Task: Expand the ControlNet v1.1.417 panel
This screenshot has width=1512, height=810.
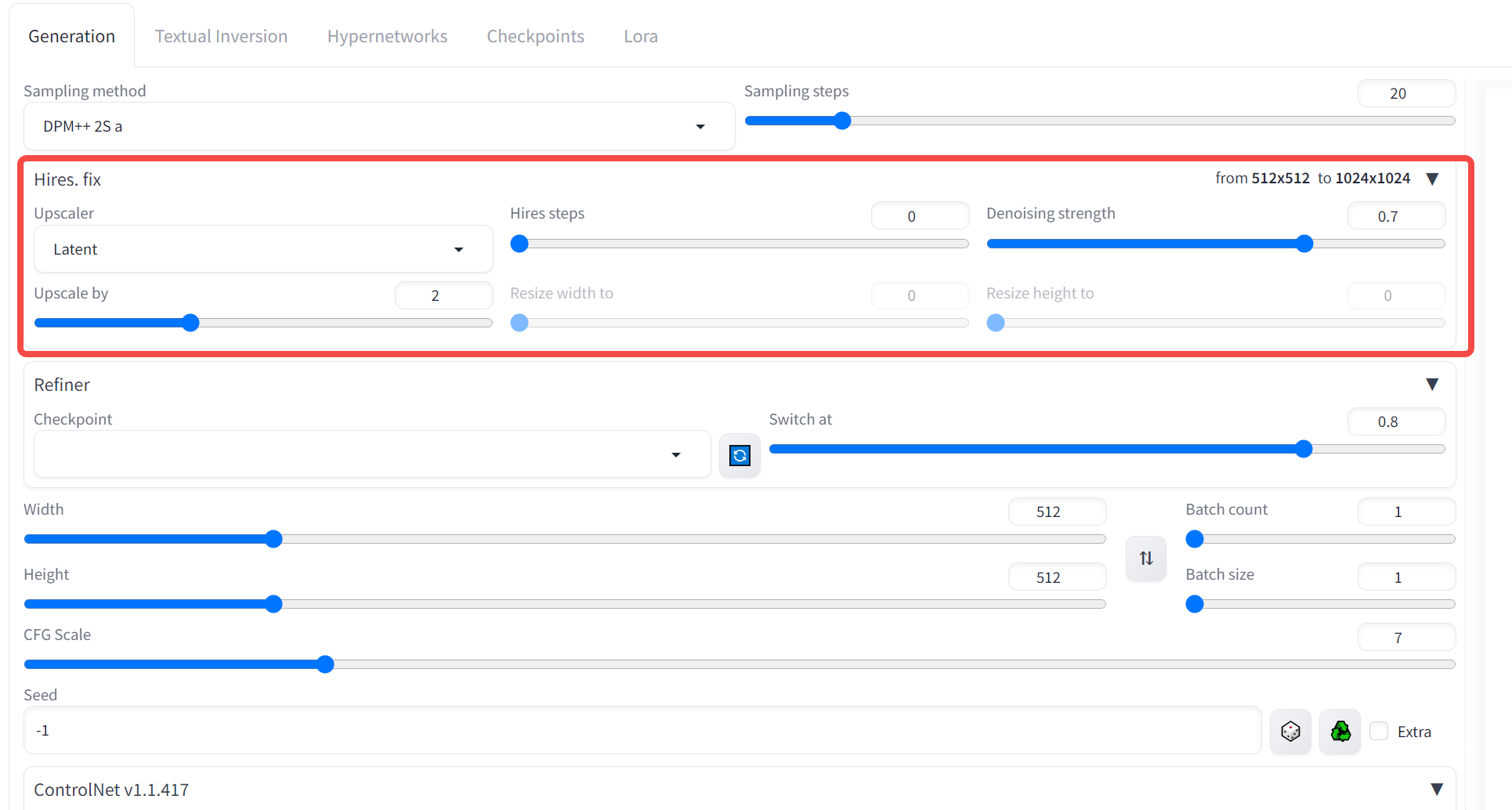Action: [x=1437, y=789]
